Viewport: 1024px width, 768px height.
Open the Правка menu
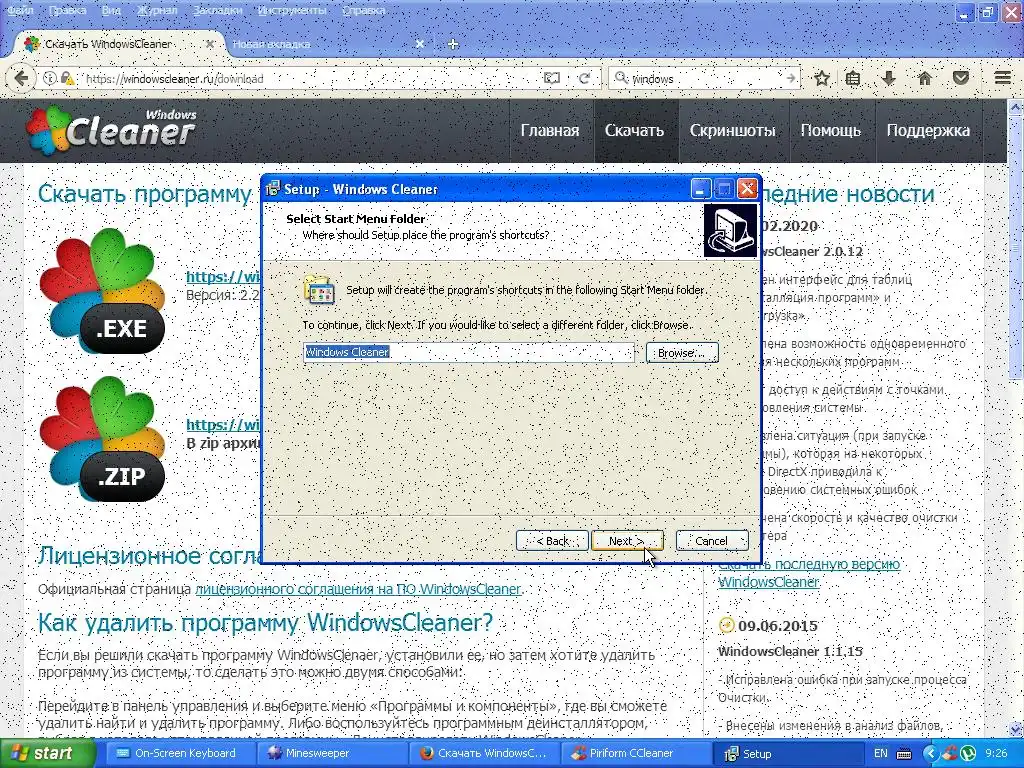67,10
